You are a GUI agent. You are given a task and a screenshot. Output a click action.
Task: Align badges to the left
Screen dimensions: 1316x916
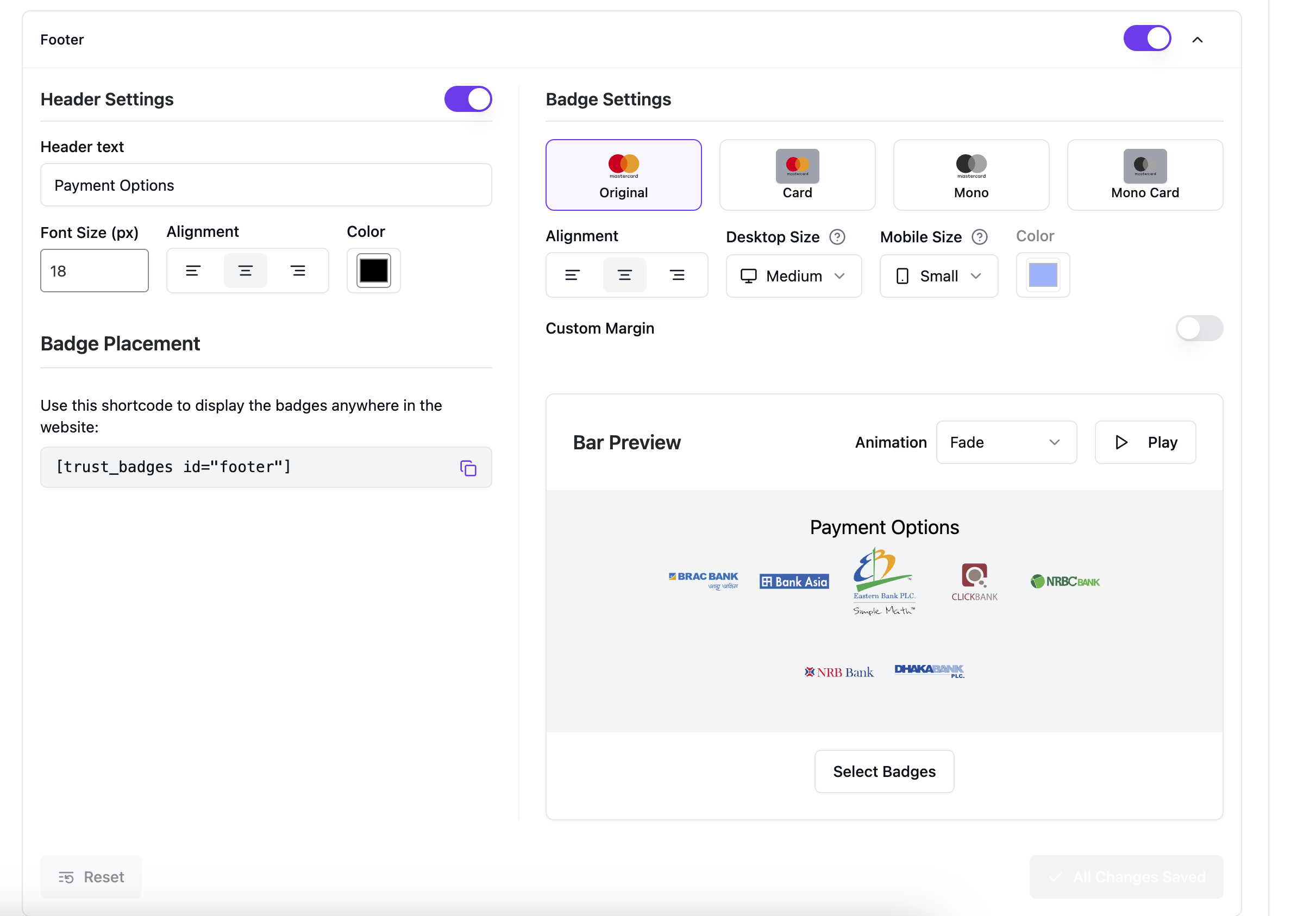(x=572, y=275)
